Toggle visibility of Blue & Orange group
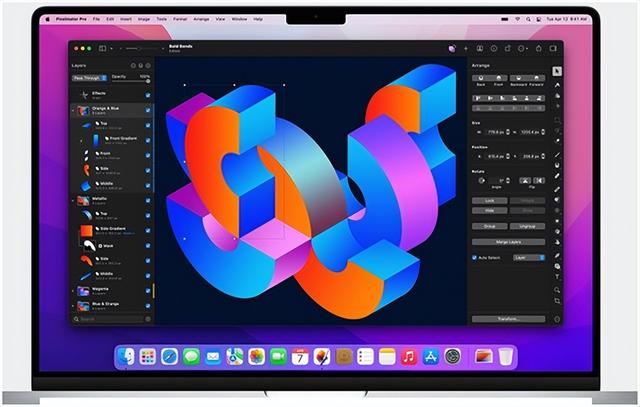640x407 pixels. (148, 306)
